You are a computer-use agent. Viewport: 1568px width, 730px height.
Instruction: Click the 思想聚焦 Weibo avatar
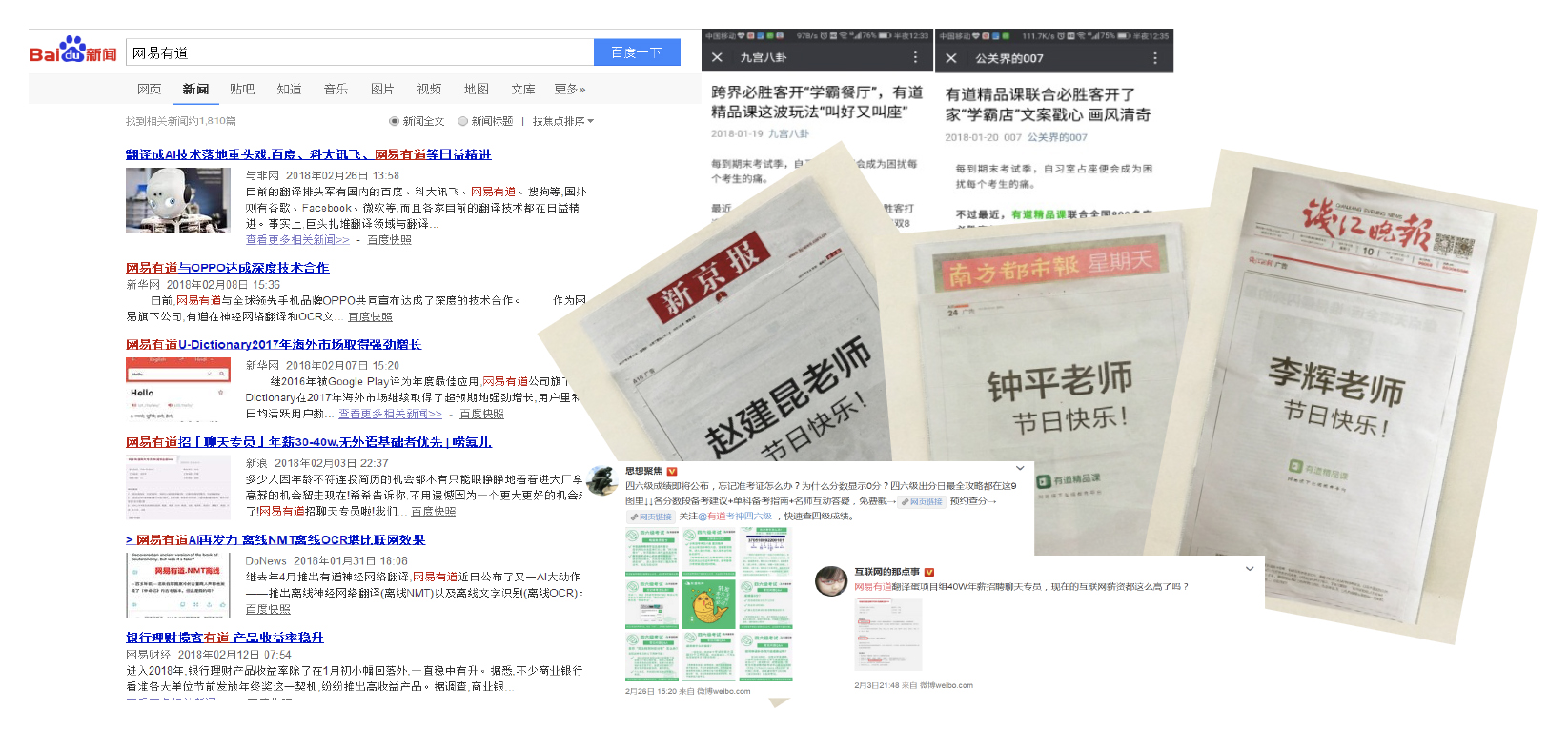[x=601, y=480]
